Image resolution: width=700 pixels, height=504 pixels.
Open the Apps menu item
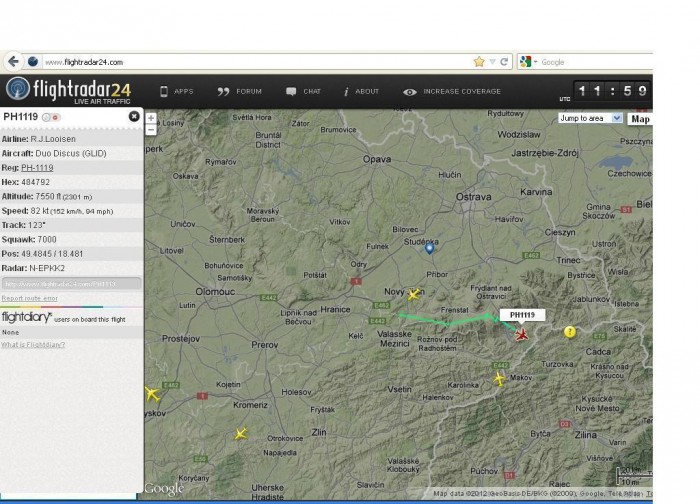coord(177,92)
